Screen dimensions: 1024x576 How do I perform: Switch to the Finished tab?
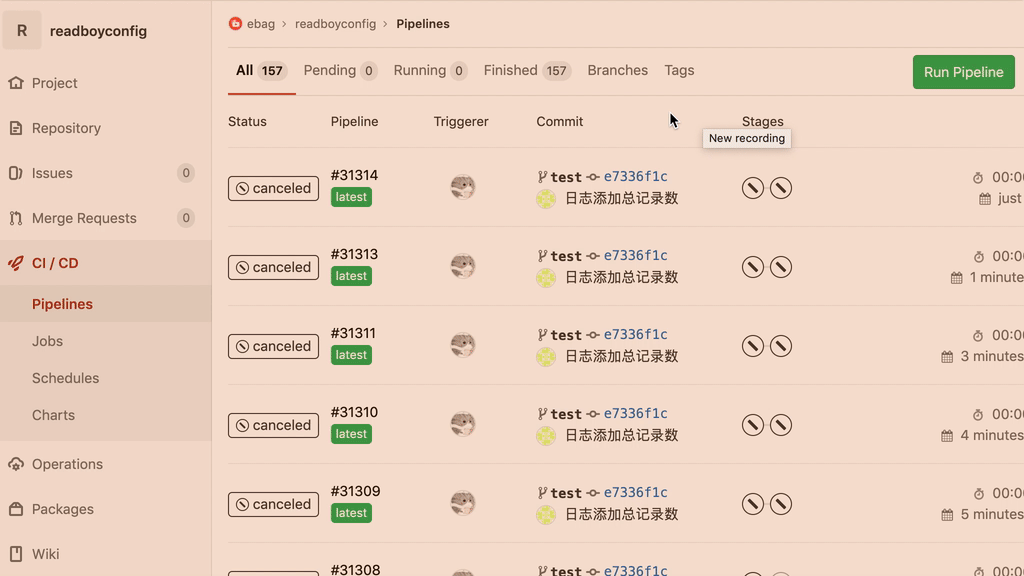click(527, 71)
